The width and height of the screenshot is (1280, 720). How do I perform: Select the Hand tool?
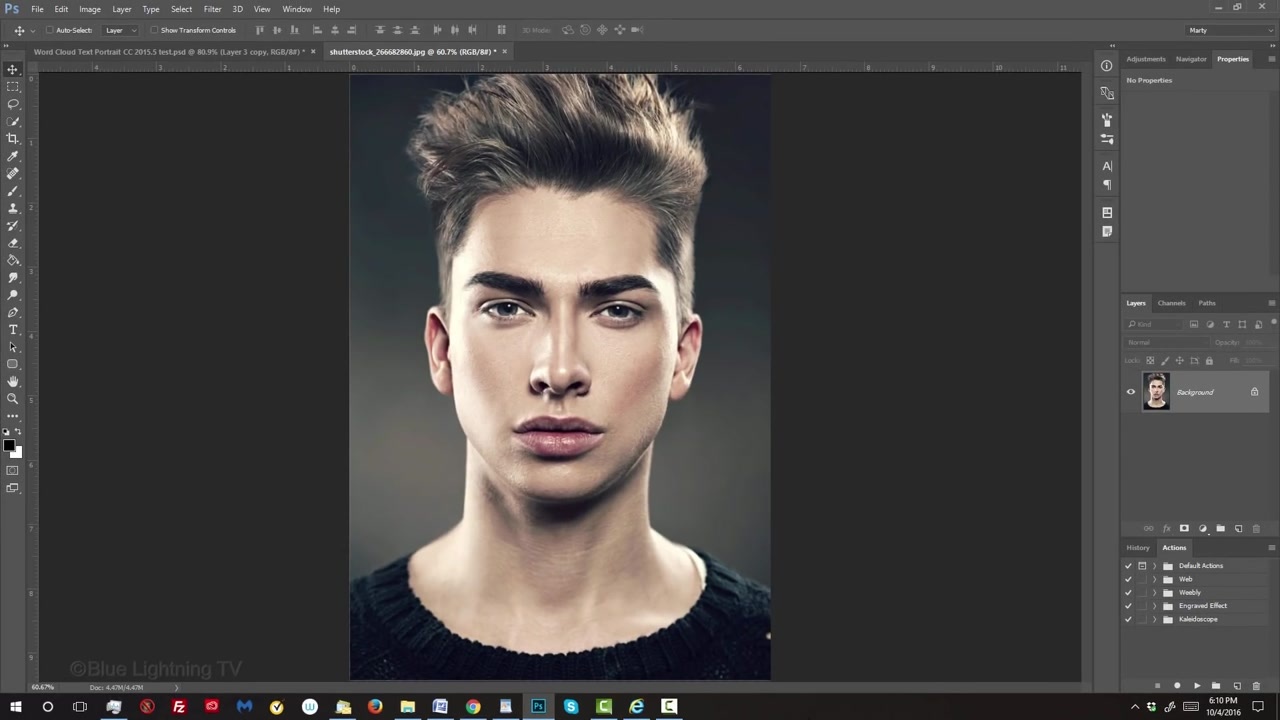tap(13, 382)
